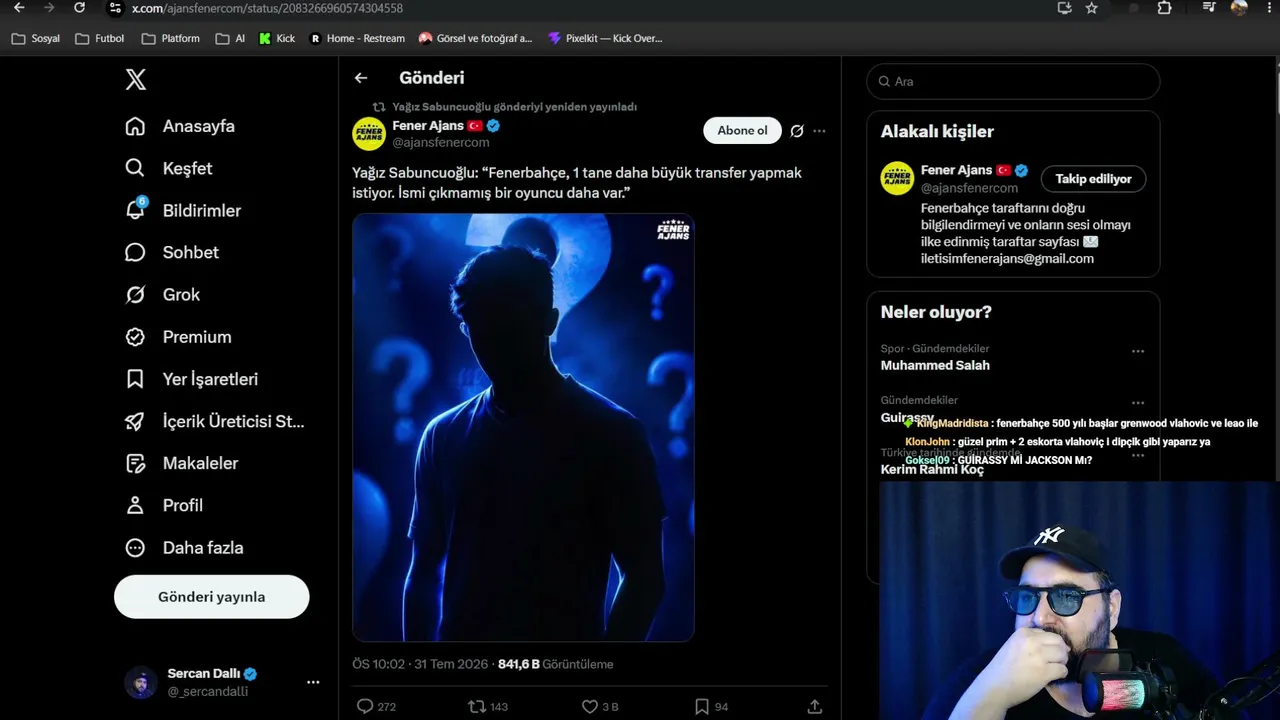The height and width of the screenshot is (720, 1280).
Task: Click the Abone ol subscribe button
Action: point(742,130)
